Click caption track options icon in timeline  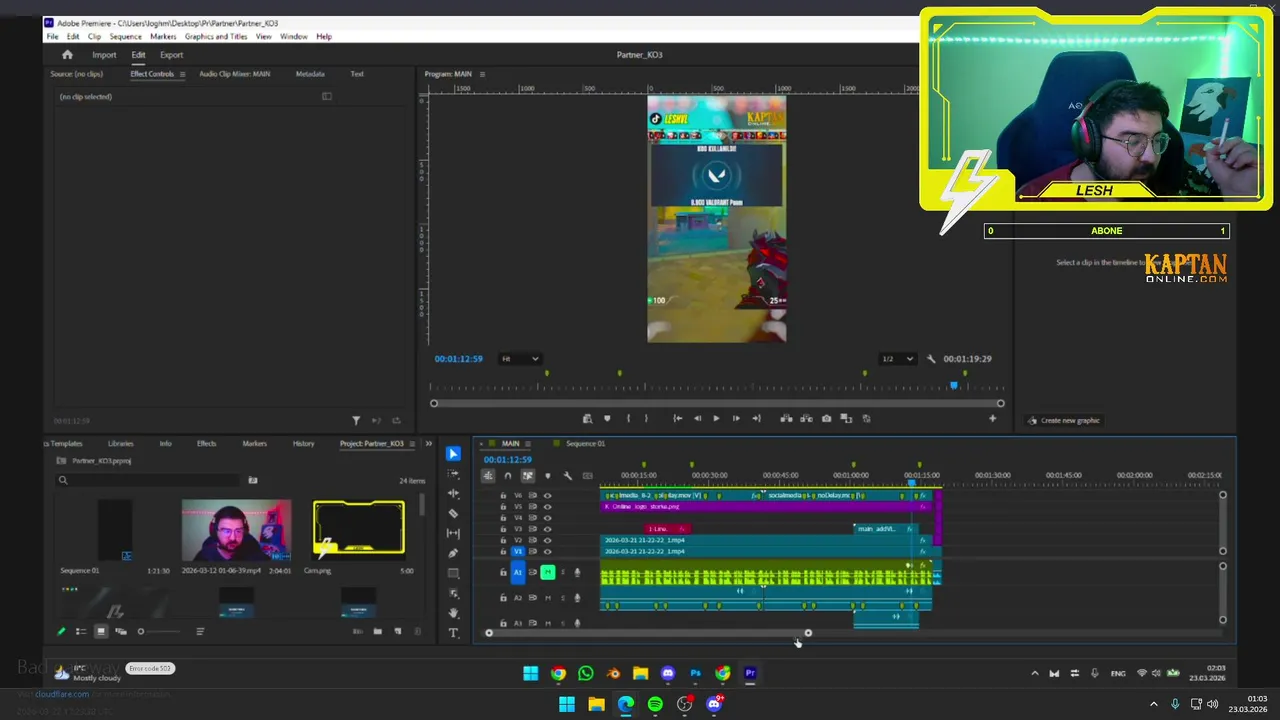[587, 476]
